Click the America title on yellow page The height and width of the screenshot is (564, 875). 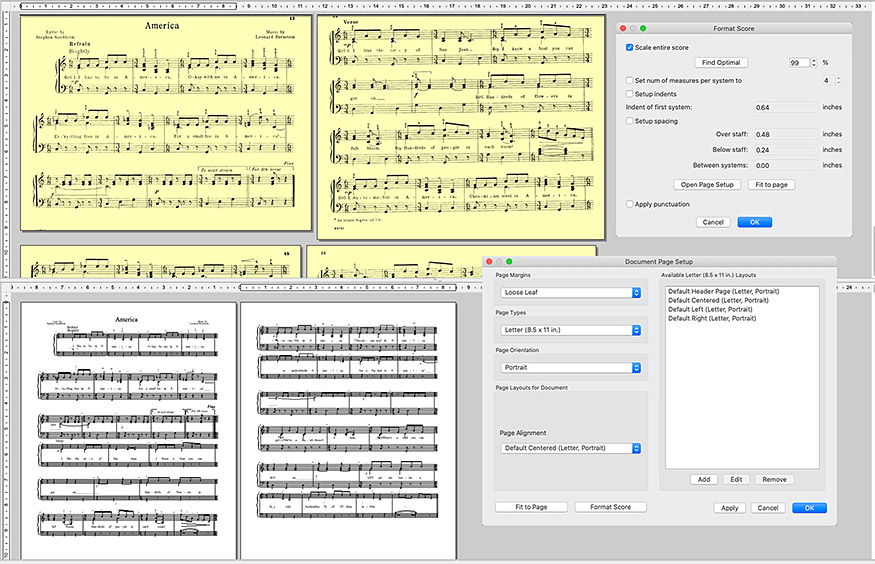tap(162, 26)
